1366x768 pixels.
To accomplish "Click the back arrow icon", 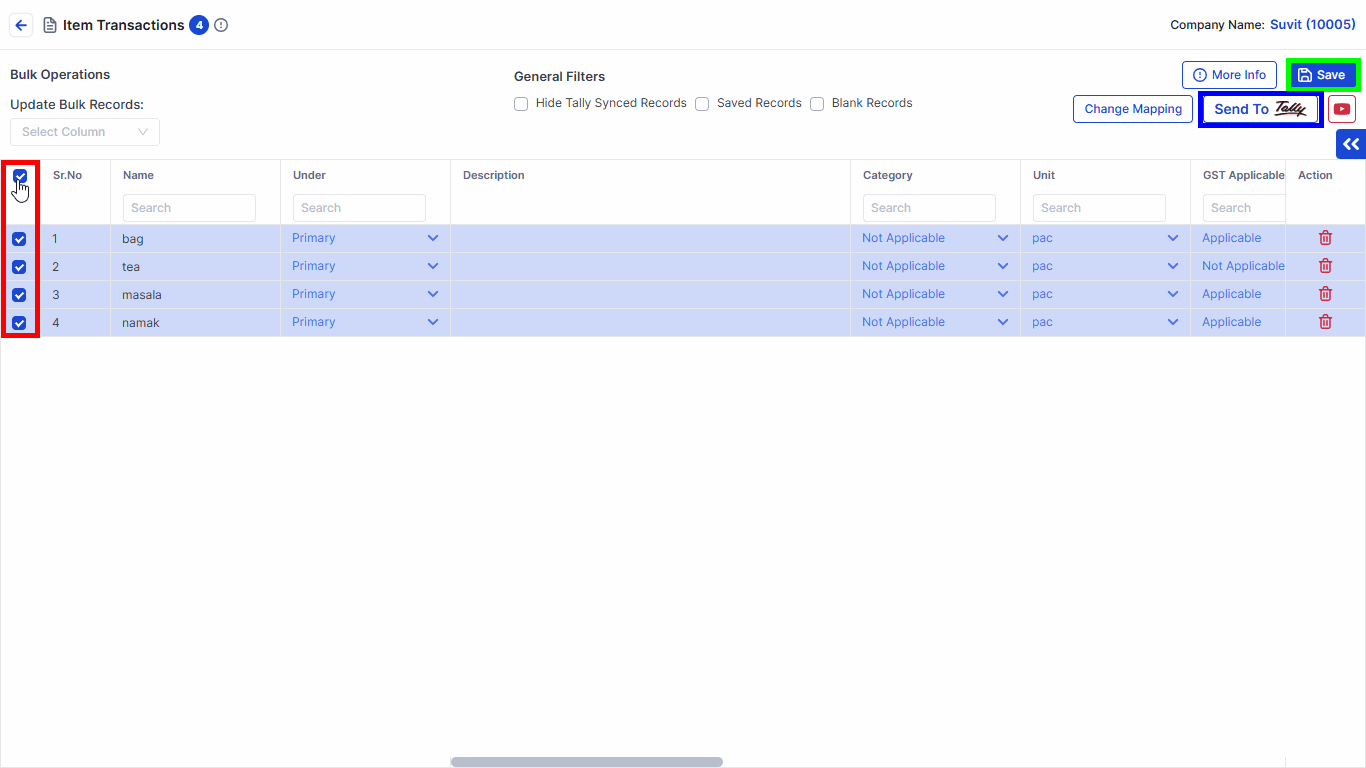I will (x=21, y=25).
